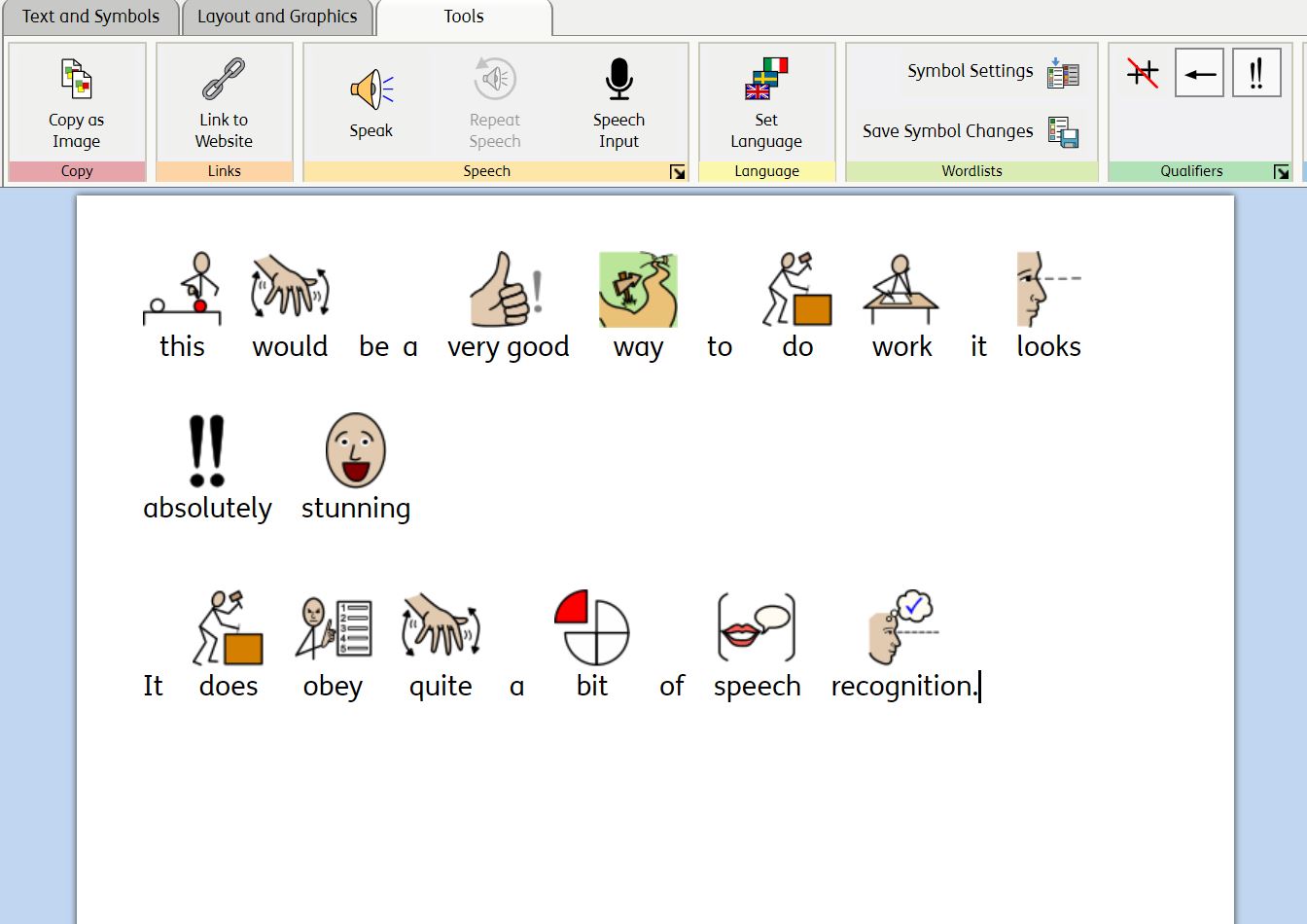Viewport: 1307px width, 924px height.
Task: Toggle the '!!' plural qualifier button
Action: [1256, 73]
